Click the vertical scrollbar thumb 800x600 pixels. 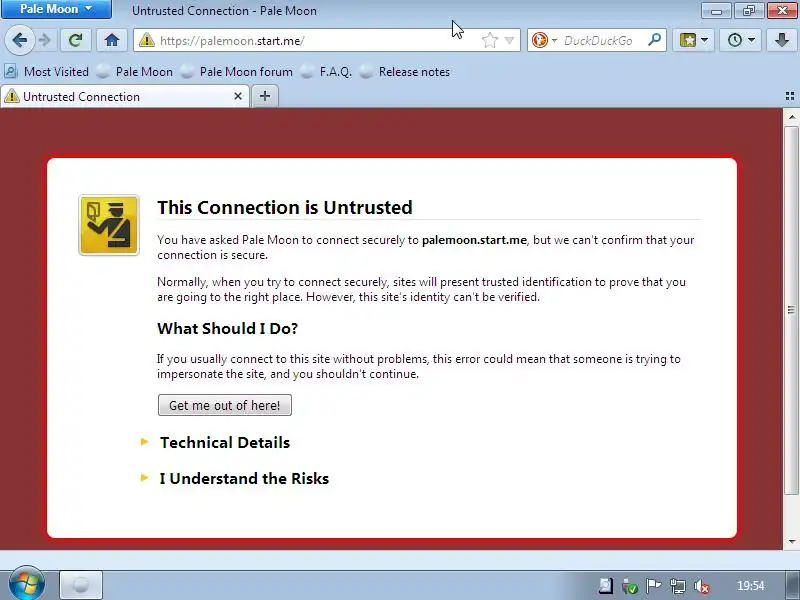point(791,310)
